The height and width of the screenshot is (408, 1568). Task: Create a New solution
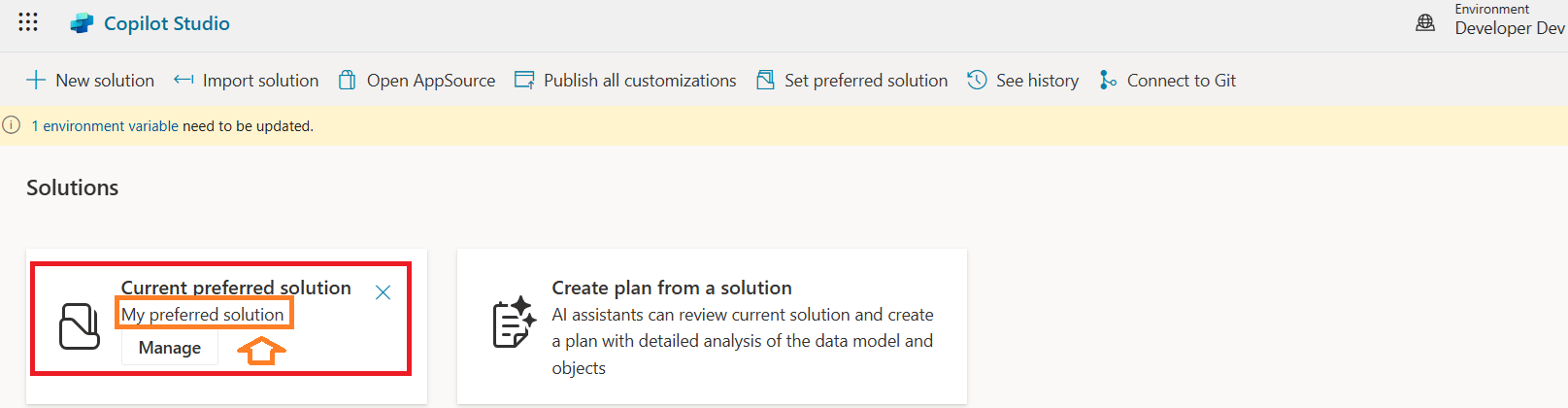point(90,81)
